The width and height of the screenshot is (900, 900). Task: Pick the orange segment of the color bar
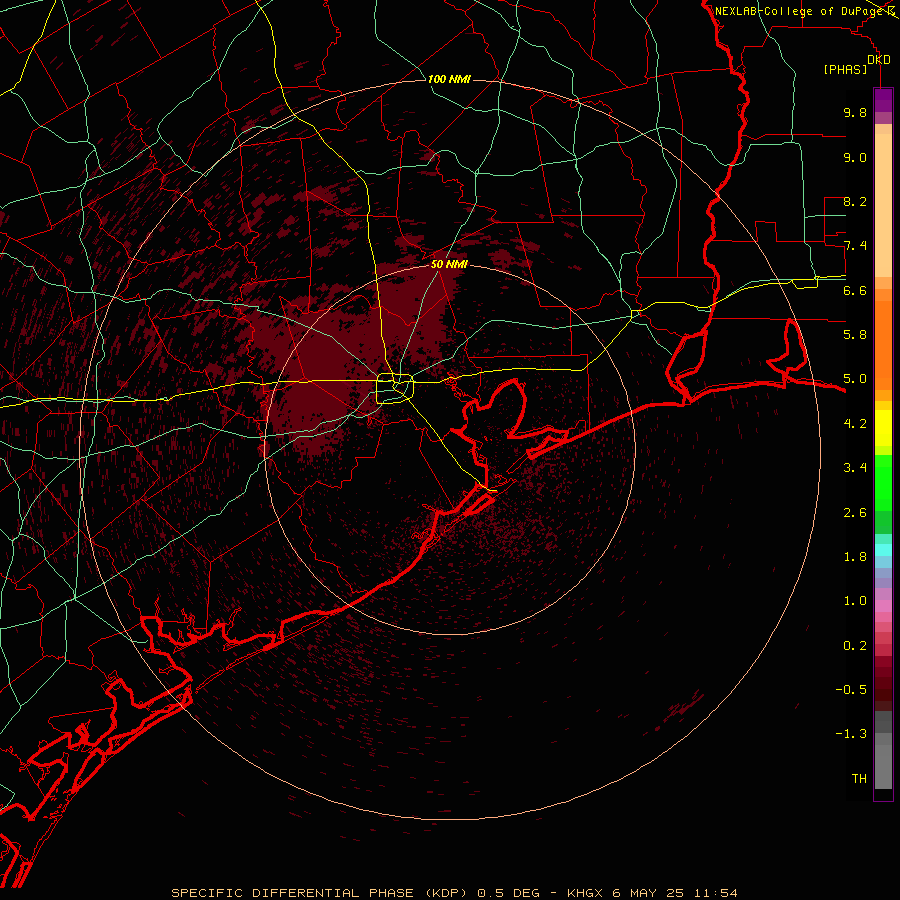pyautogui.click(x=883, y=344)
